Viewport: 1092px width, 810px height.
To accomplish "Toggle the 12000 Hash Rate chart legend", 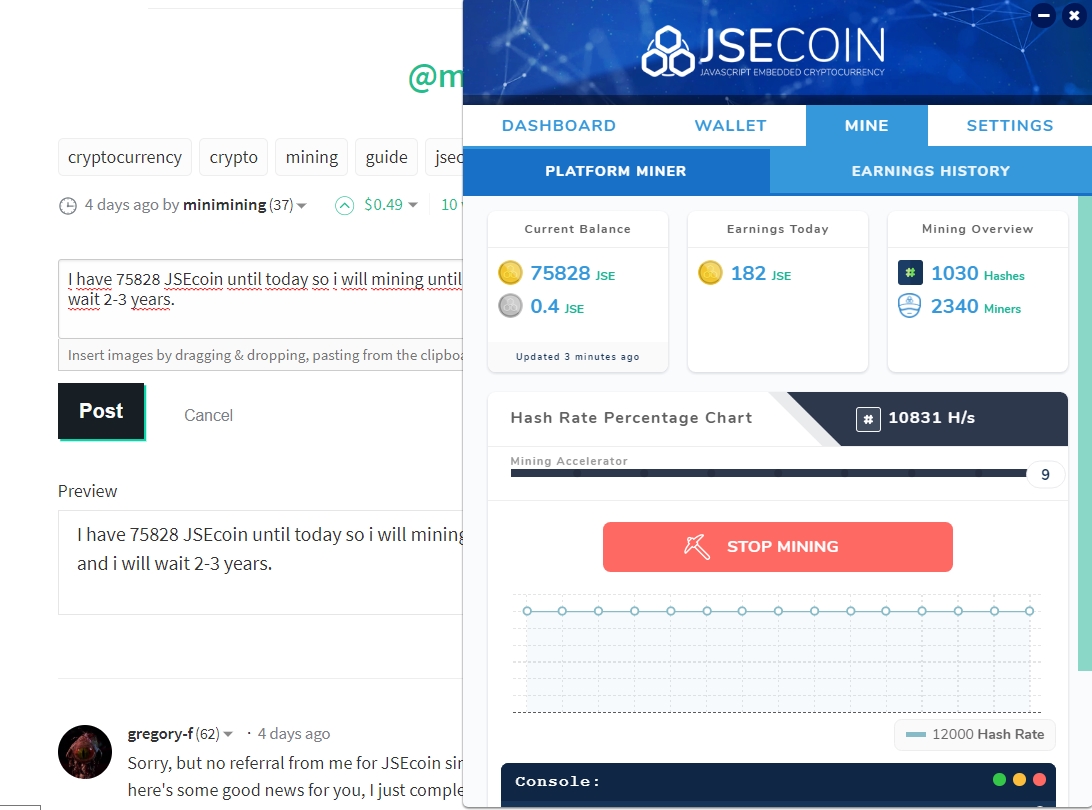I will click(x=975, y=734).
